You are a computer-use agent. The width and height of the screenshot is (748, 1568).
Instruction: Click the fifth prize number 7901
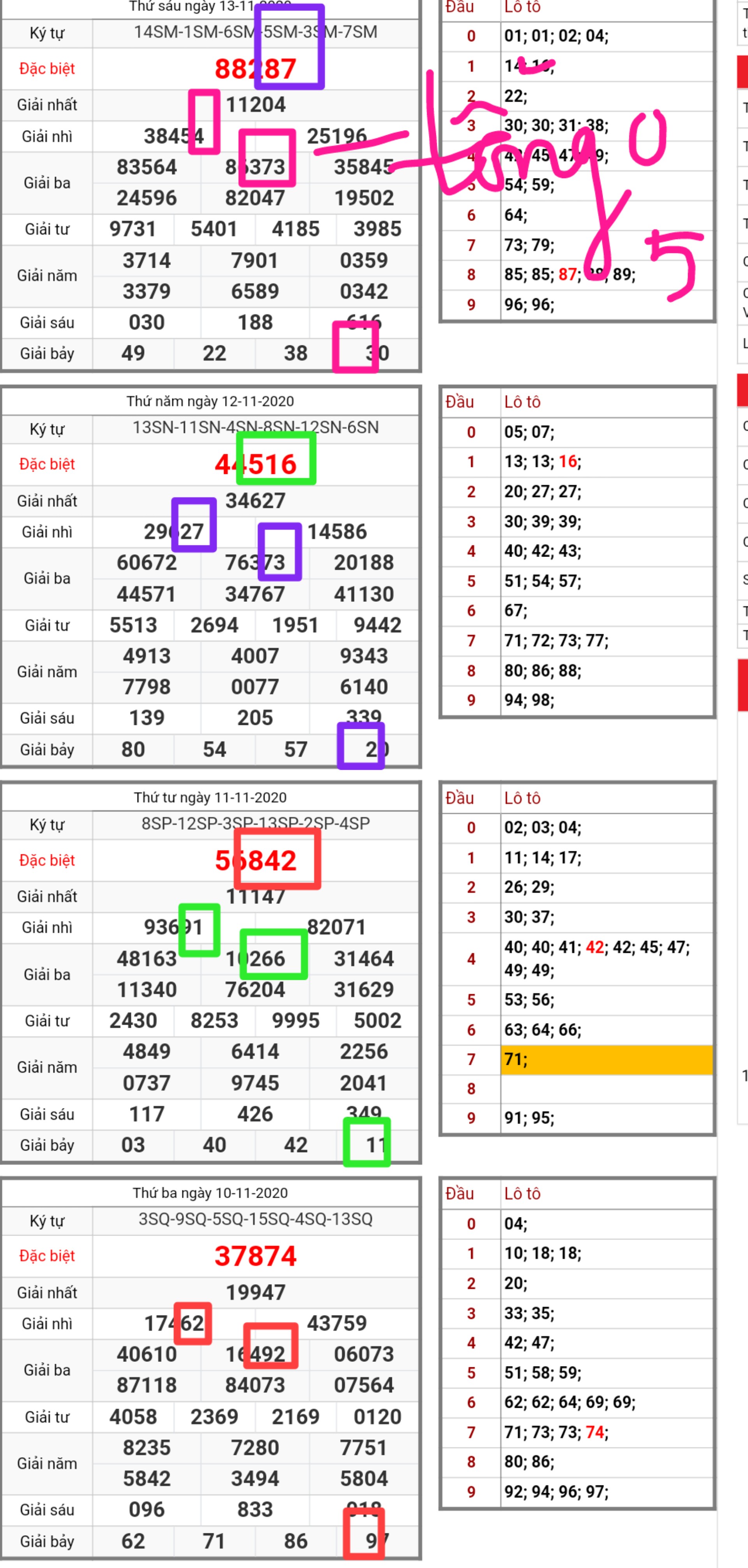(x=255, y=260)
